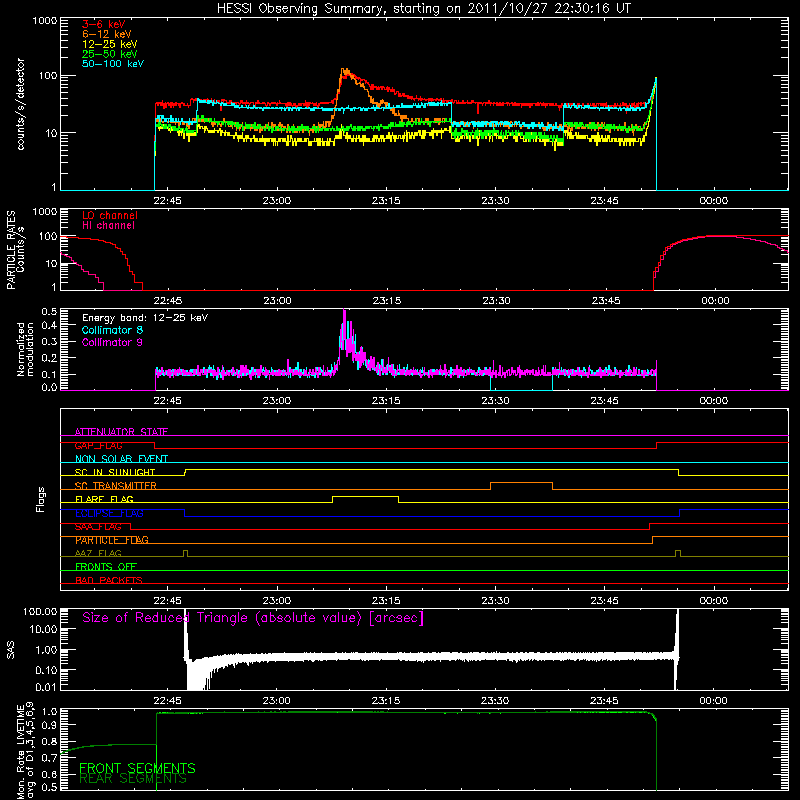Screen dimensions: 800x800
Task: Select the SC_IN_SUNLIGHT flag label
Action: 115,472
